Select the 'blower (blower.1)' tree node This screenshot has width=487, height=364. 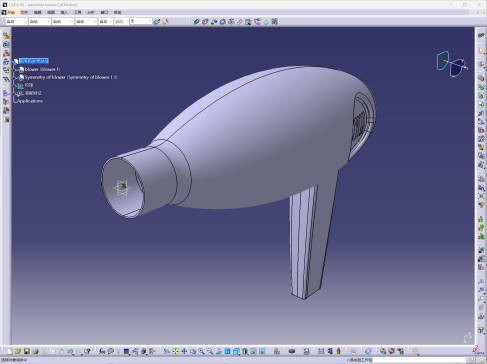[x=42, y=69]
